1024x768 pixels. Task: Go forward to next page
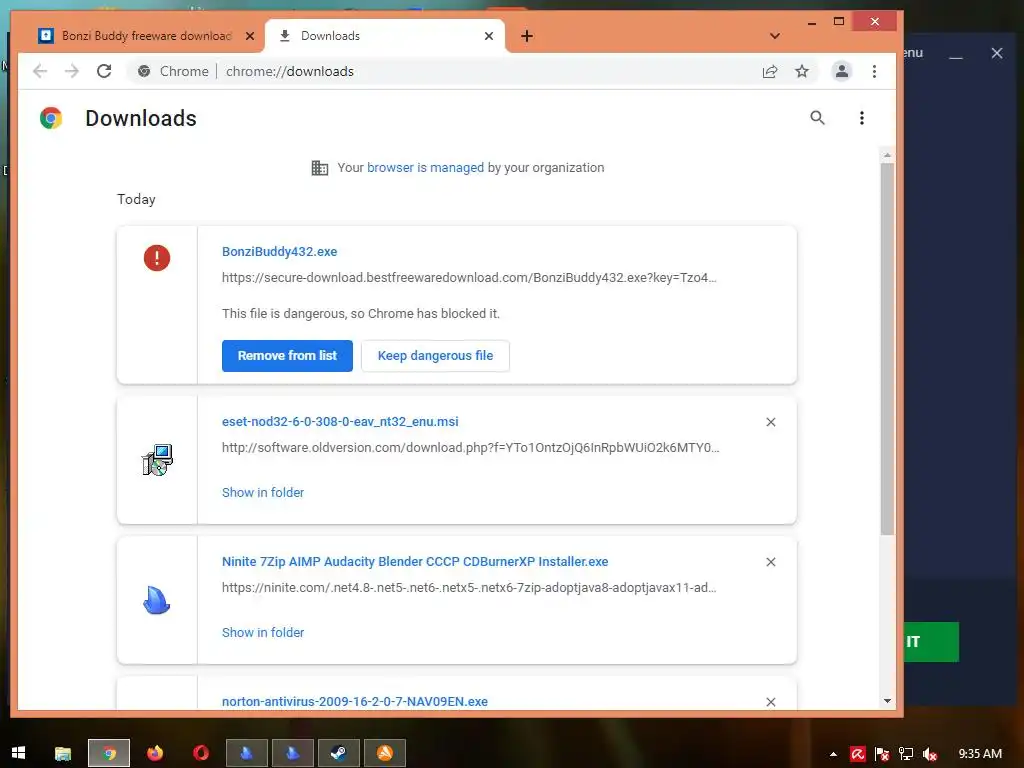pos(72,71)
